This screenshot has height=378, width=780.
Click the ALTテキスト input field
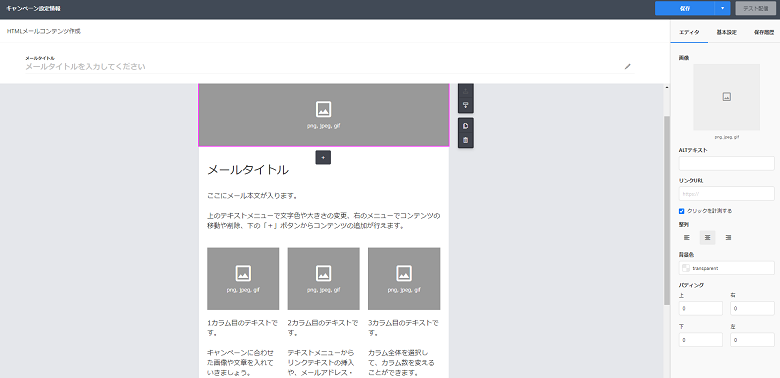point(726,163)
